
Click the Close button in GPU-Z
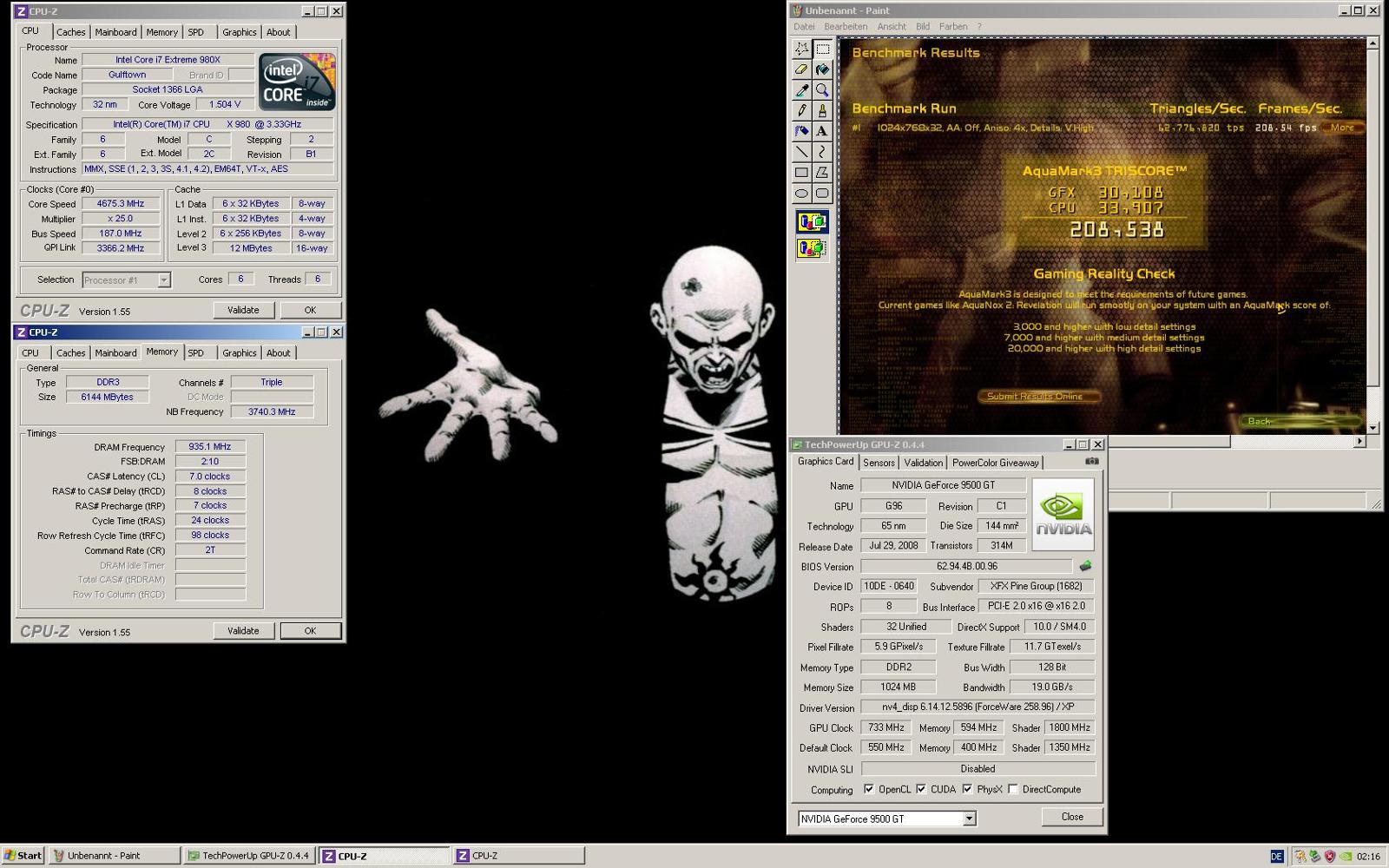[1072, 817]
